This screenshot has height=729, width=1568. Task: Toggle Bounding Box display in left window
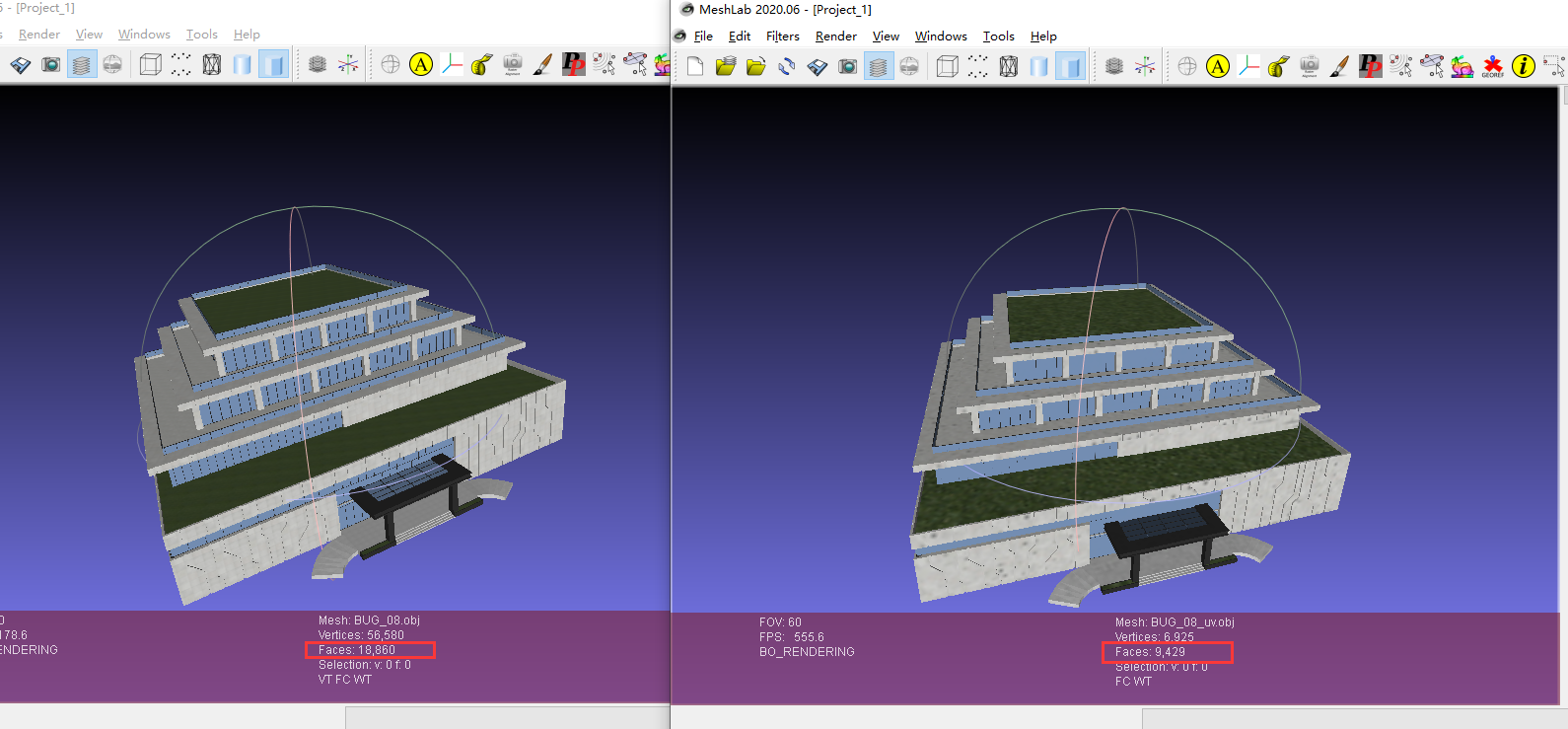(x=151, y=64)
